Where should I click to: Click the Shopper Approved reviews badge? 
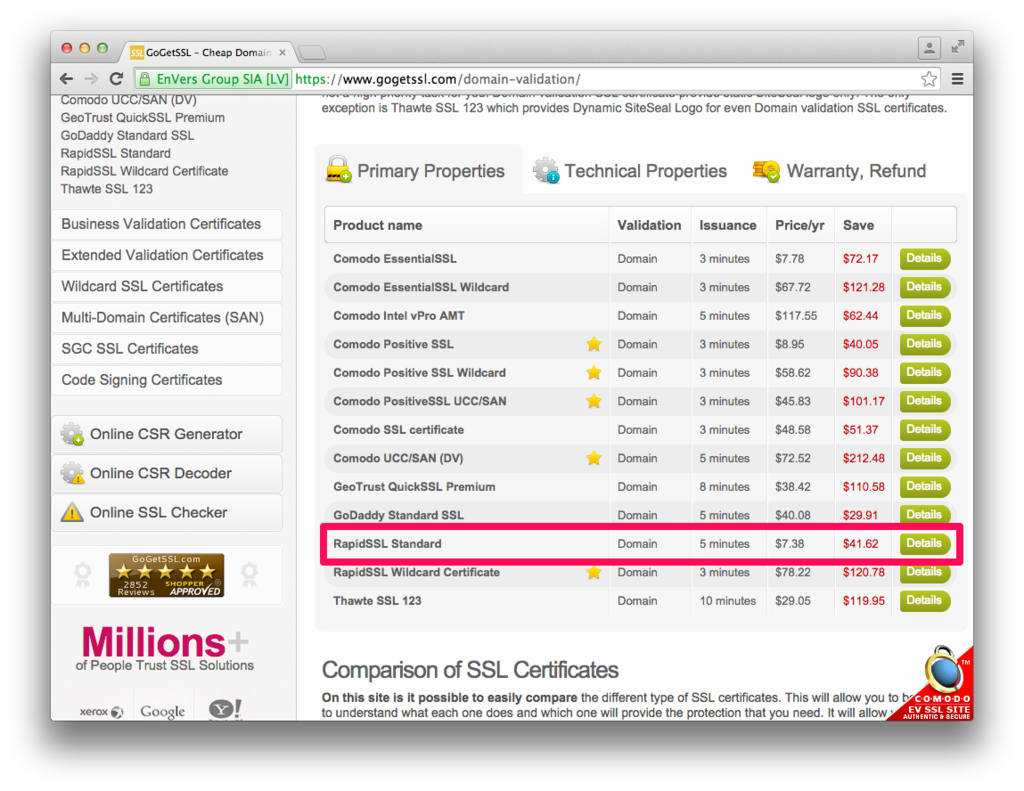pyautogui.click(x=167, y=575)
